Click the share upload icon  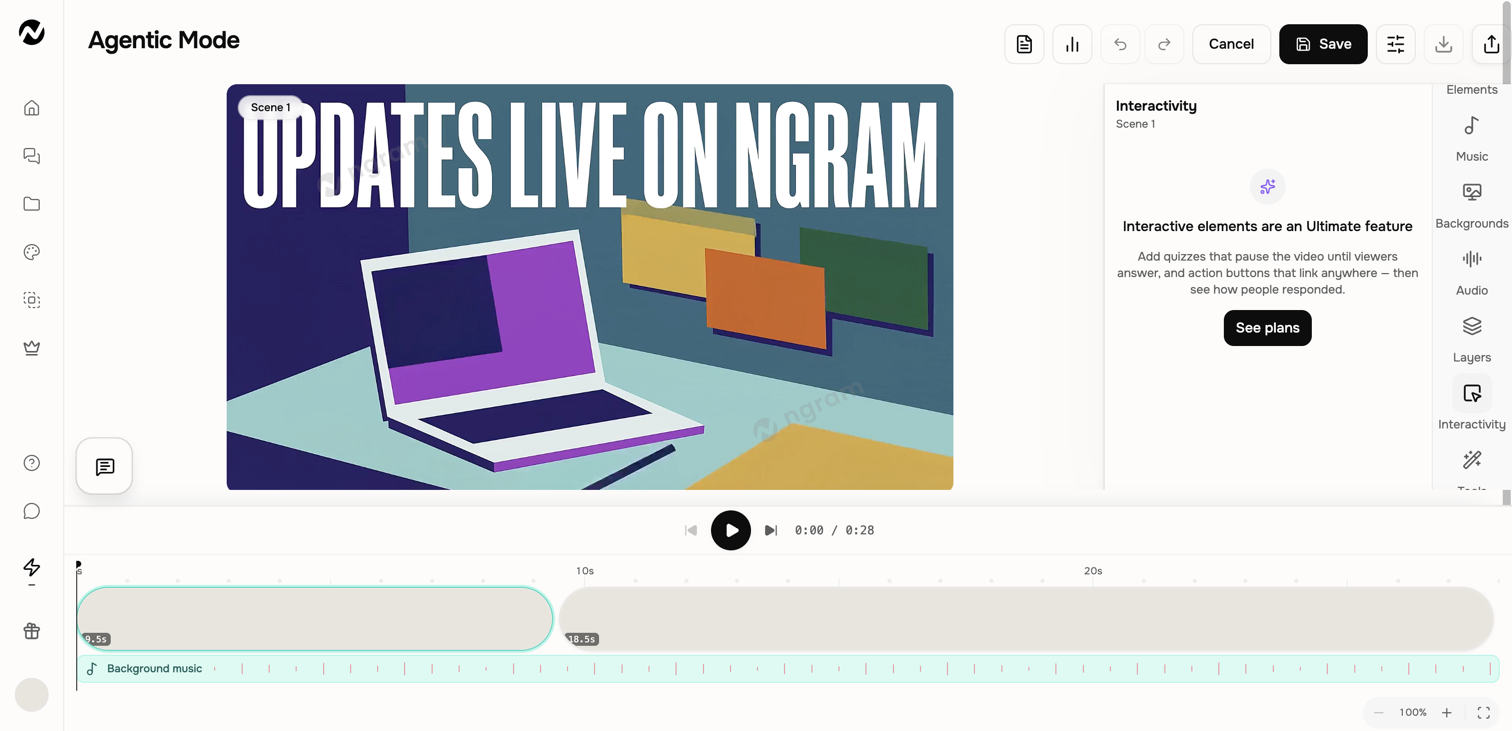(x=1491, y=44)
